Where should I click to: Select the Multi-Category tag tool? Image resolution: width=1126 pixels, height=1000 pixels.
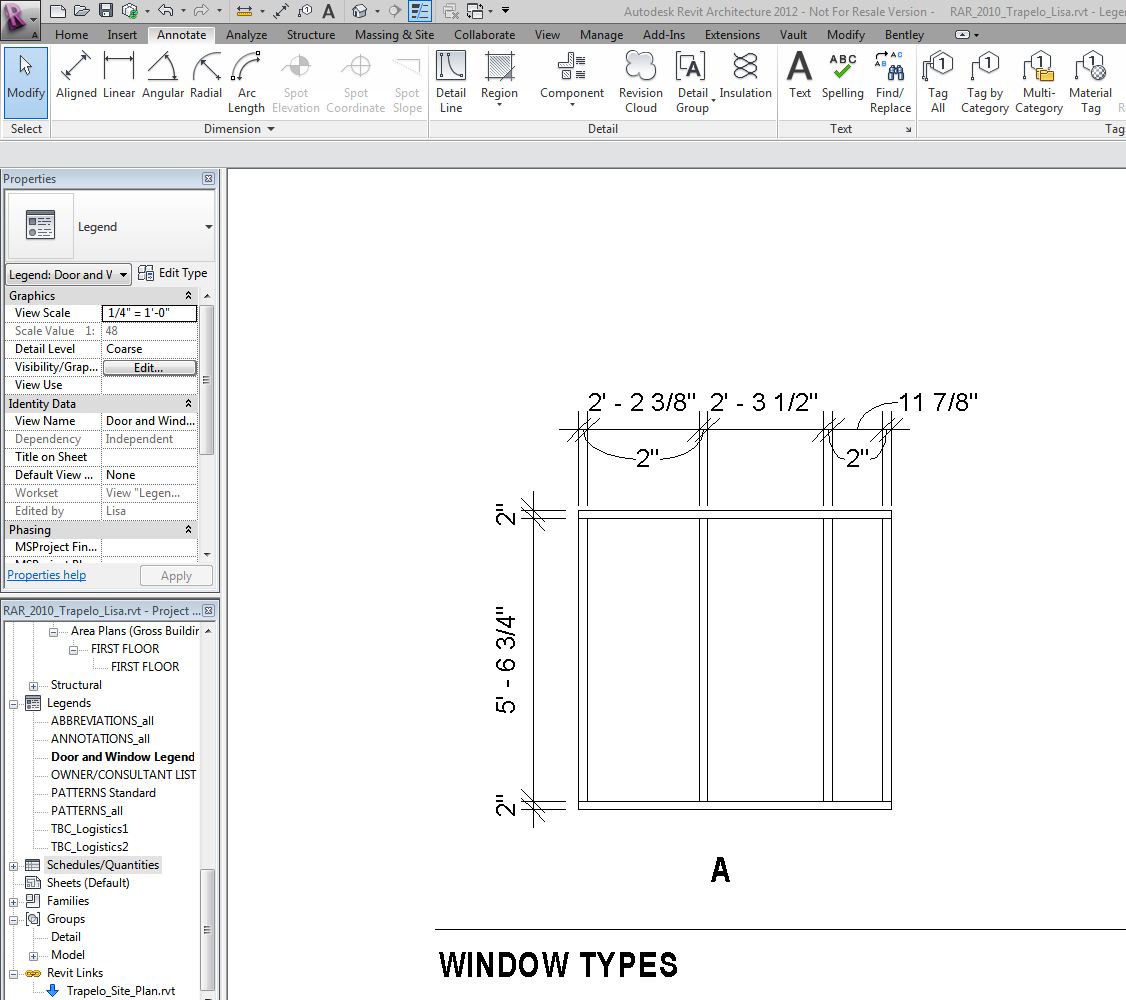(1038, 80)
